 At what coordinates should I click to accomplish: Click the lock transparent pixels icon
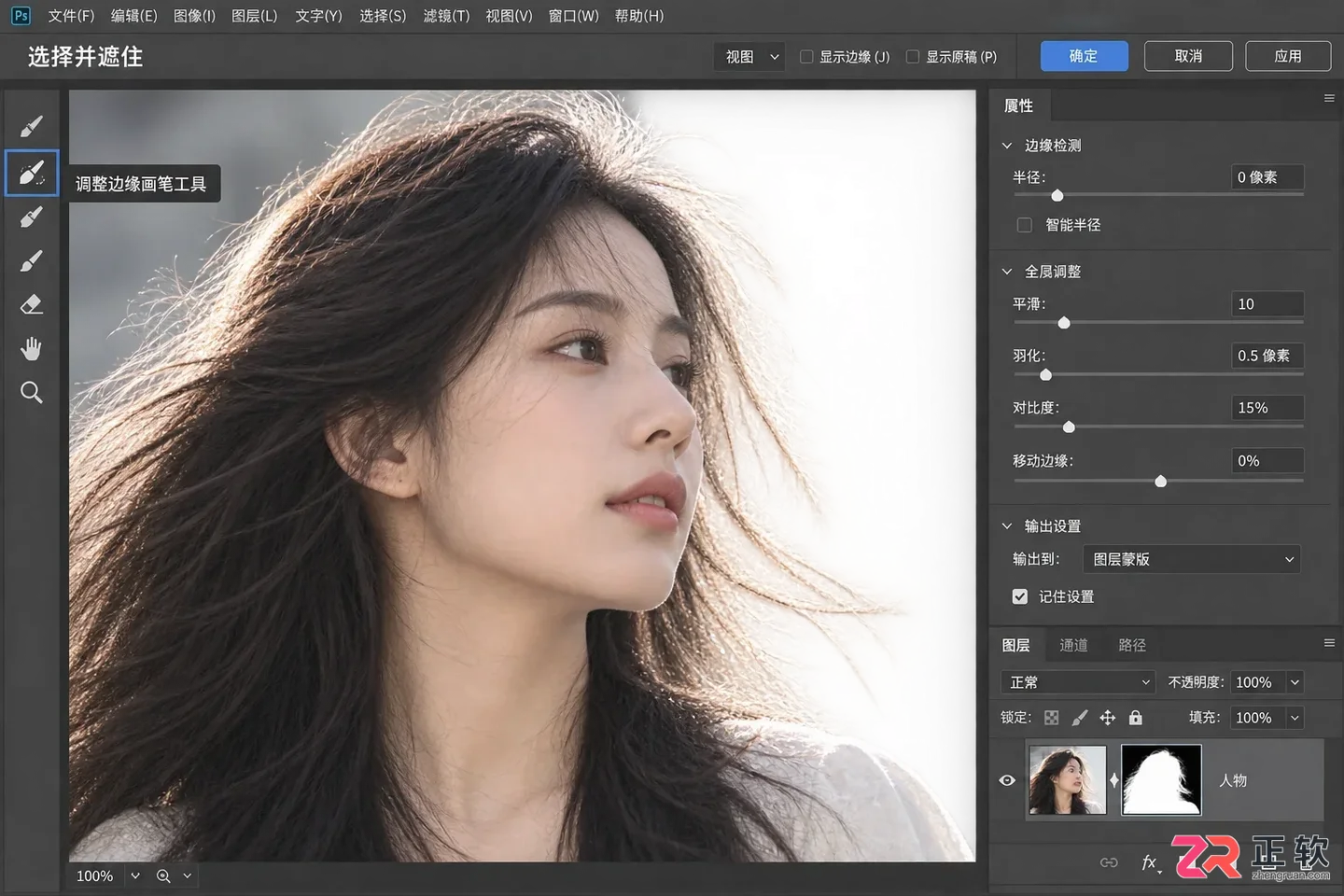point(1052,718)
